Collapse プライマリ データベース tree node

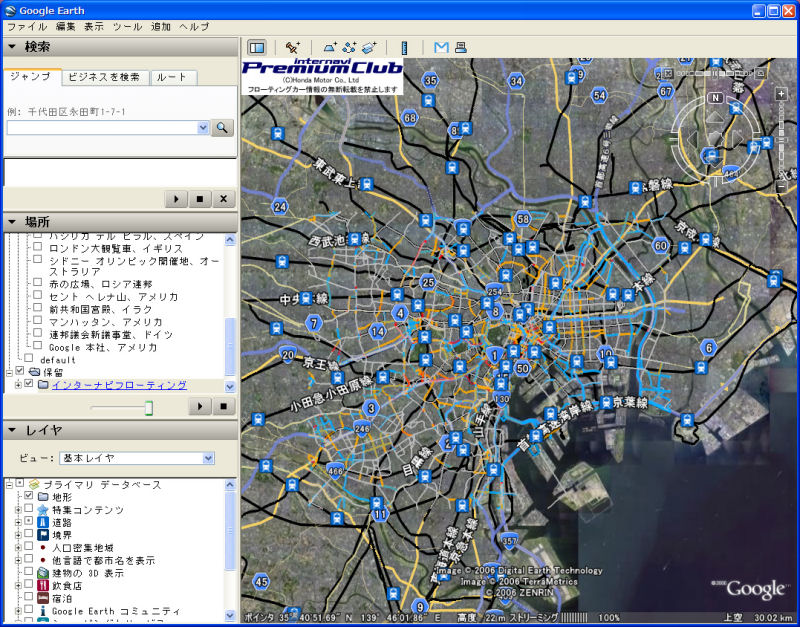click(9, 484)
